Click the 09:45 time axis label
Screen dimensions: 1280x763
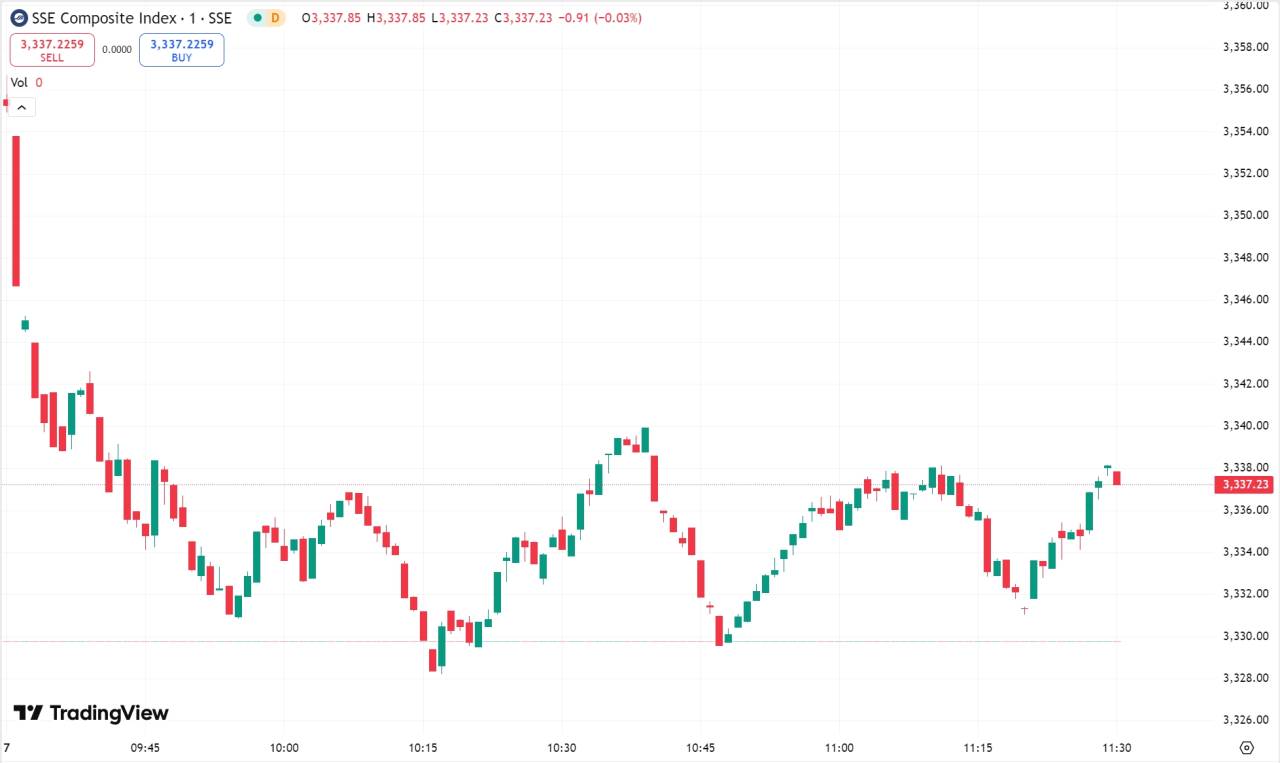(145, 747)
